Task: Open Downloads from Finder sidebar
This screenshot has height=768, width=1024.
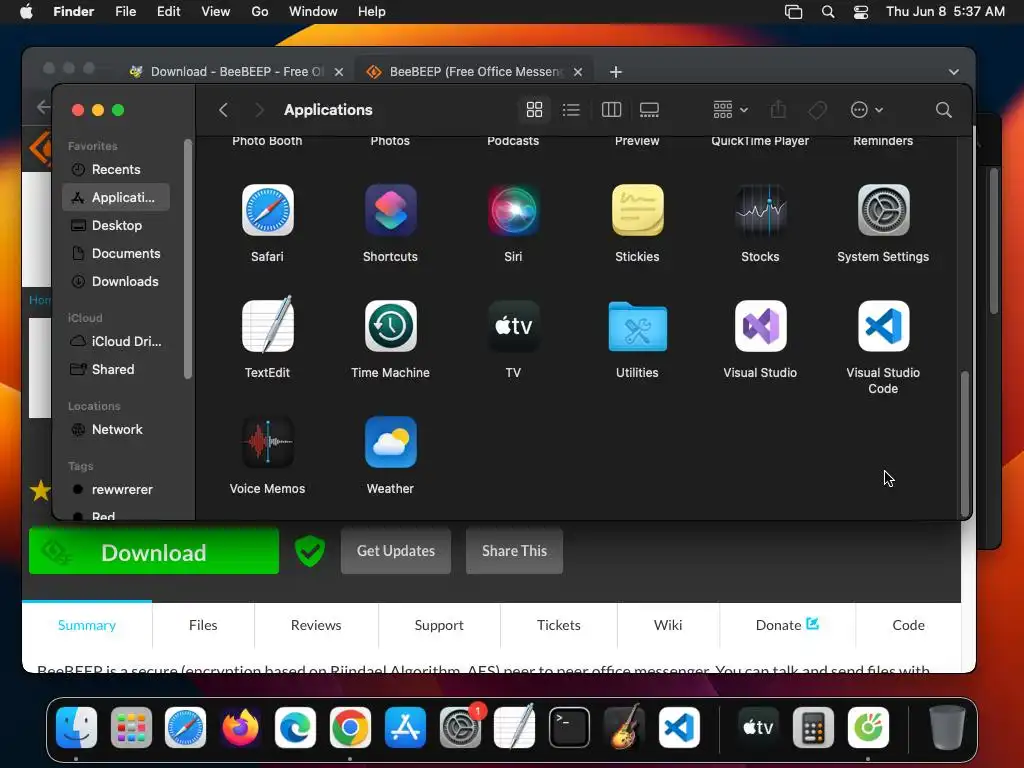Action: coord(116,281)
